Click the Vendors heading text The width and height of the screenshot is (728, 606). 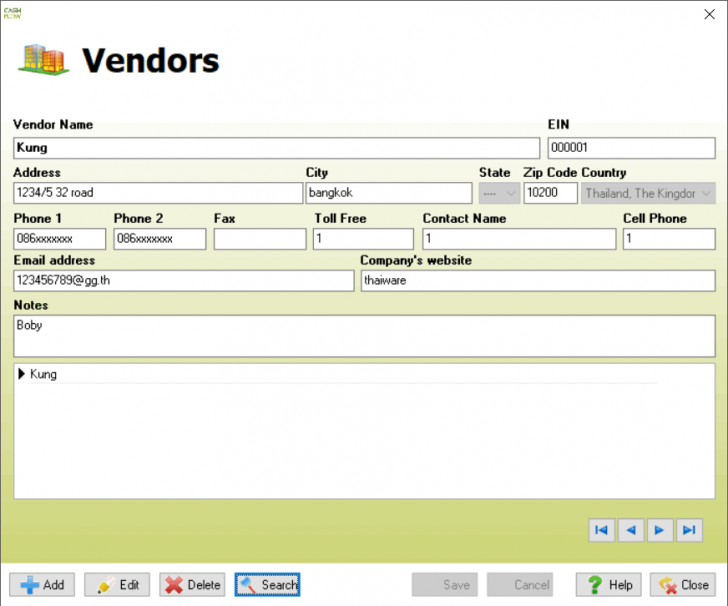[150, 61]
